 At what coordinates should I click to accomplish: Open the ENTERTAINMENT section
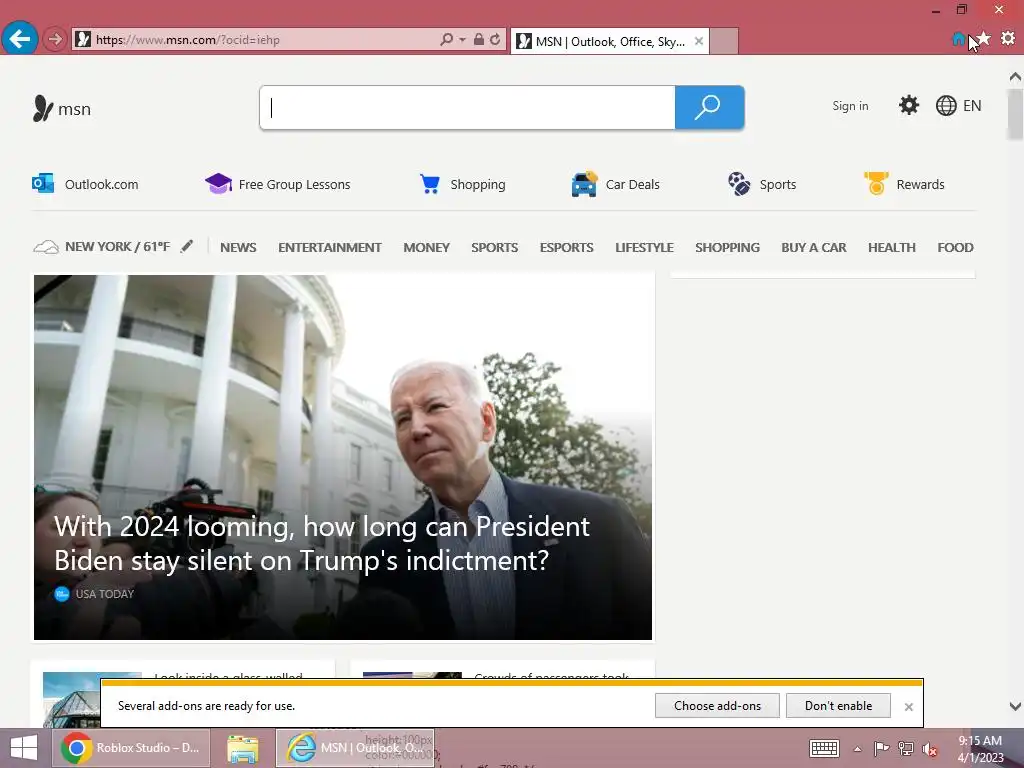click(x=330, y=248)
